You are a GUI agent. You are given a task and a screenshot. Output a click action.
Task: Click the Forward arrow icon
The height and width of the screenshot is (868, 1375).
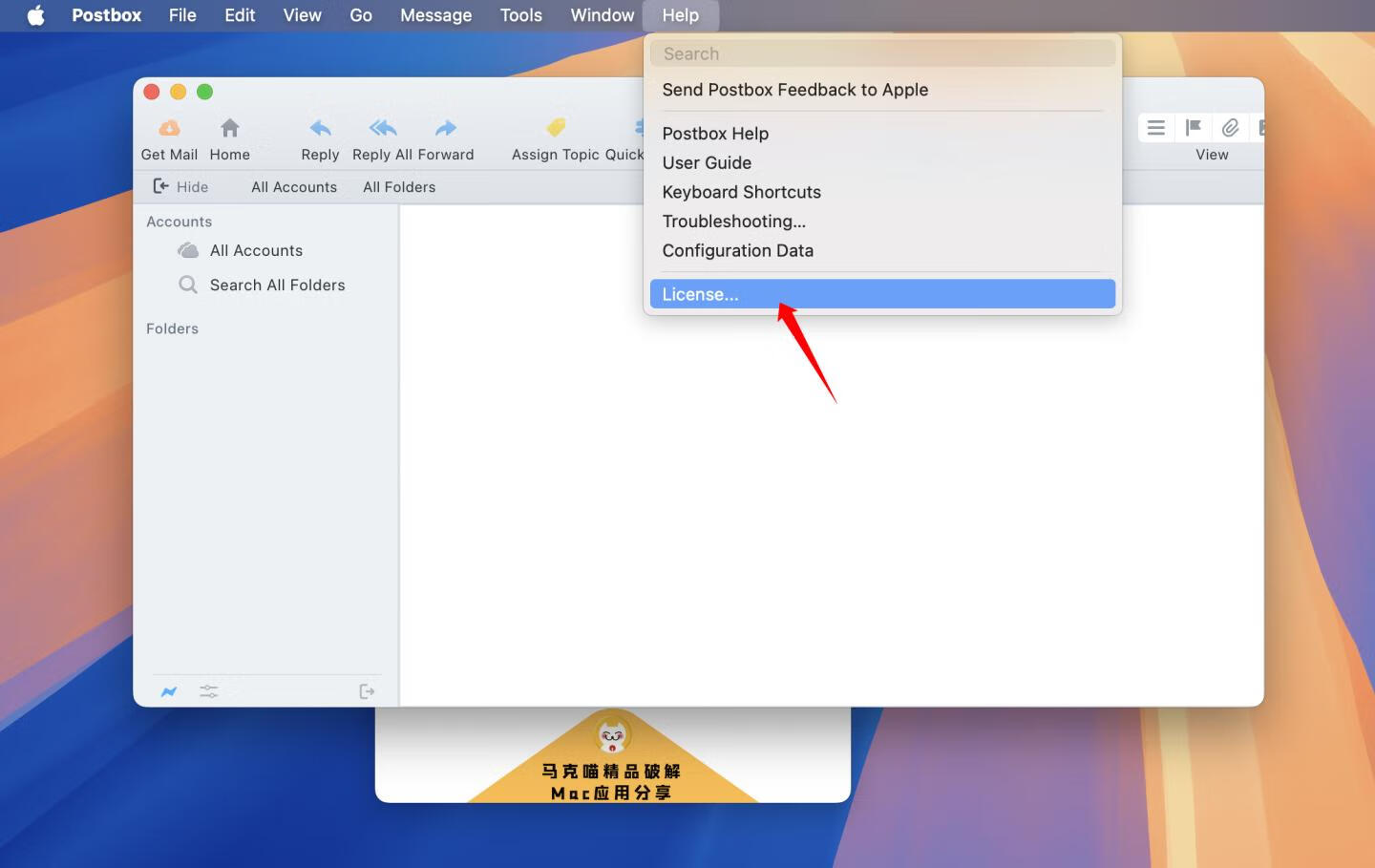click(446, 128)
